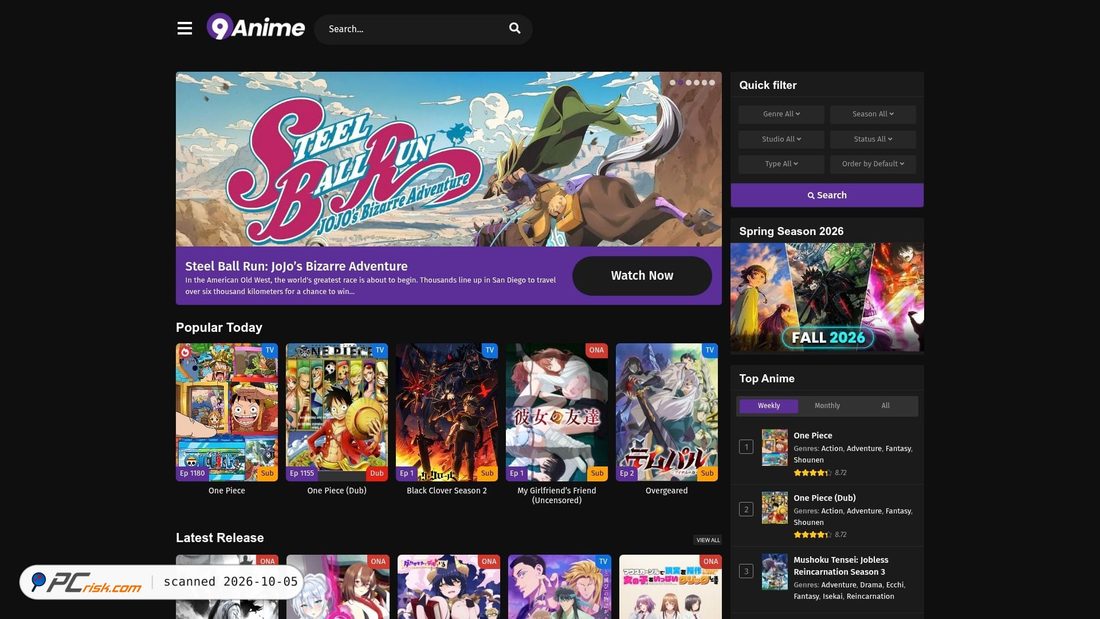The height and width of the screenshot is (619, 1100).
Task: Click the last carousel slide dot
Action: [712, 83]
